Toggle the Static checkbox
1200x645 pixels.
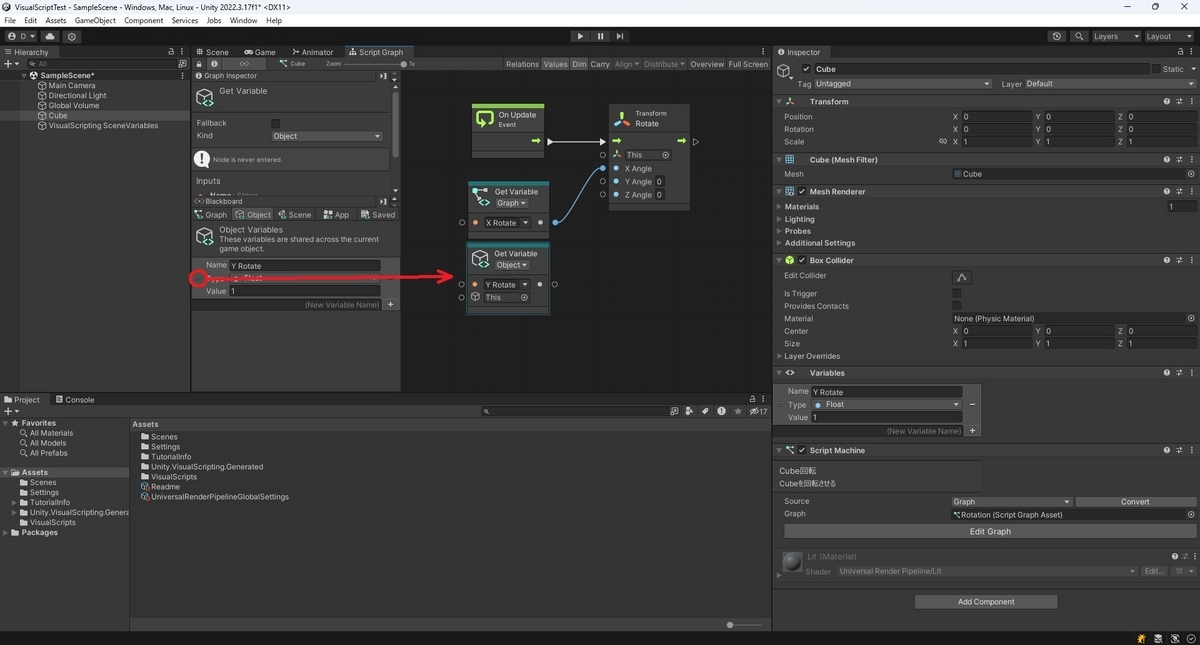pos(1156,69)
